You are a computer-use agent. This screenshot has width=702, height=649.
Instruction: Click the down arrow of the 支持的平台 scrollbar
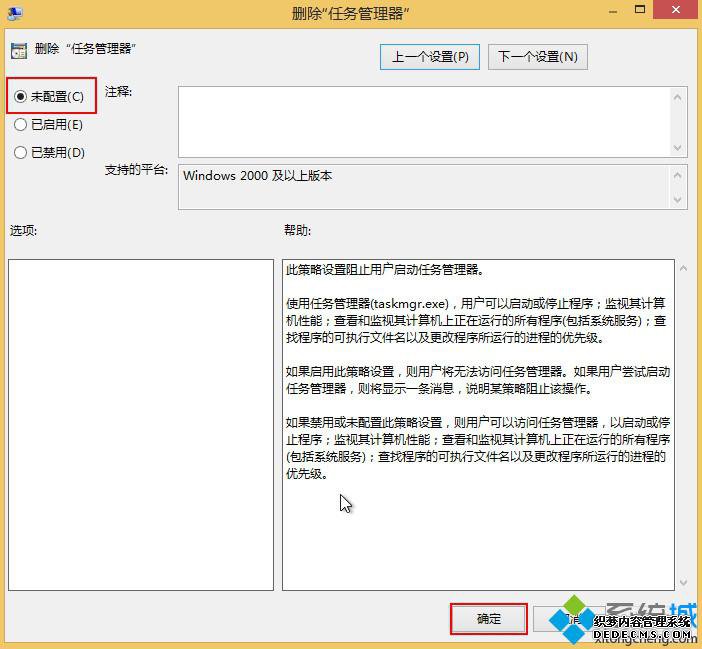point(678,200)
